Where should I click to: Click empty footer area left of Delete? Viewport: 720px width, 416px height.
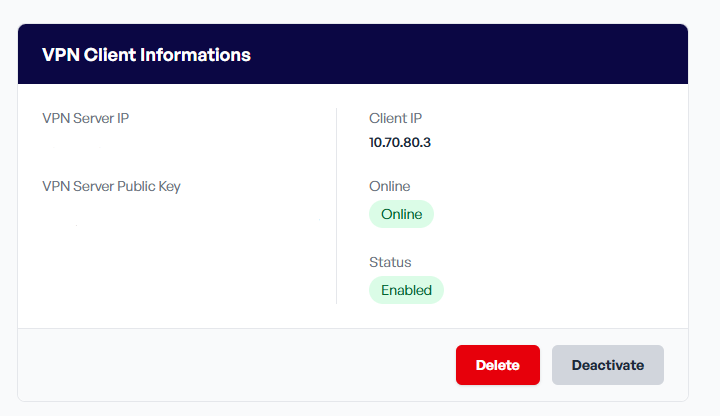[230, 365]
